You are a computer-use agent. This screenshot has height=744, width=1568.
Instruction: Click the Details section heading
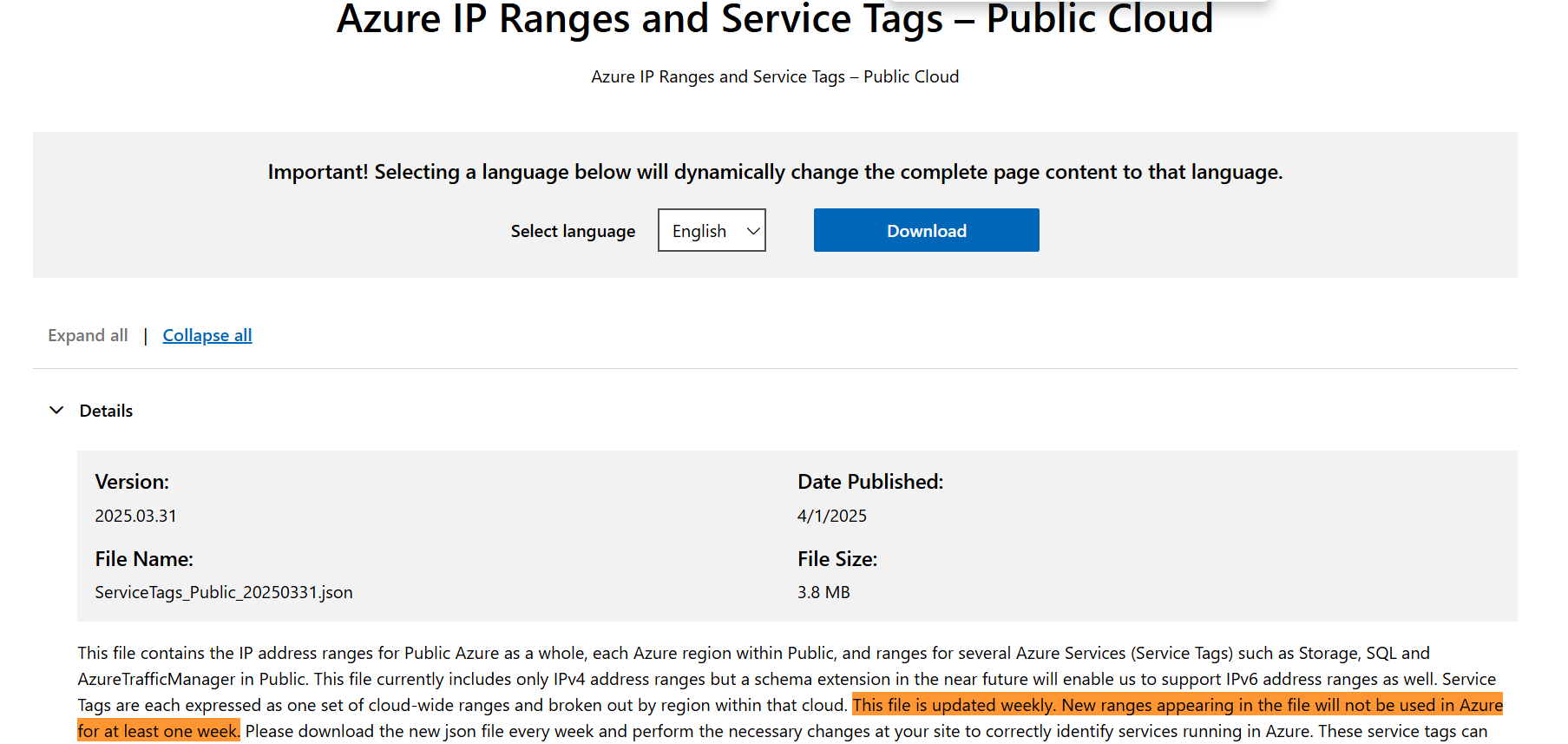[x=106, y=411]
